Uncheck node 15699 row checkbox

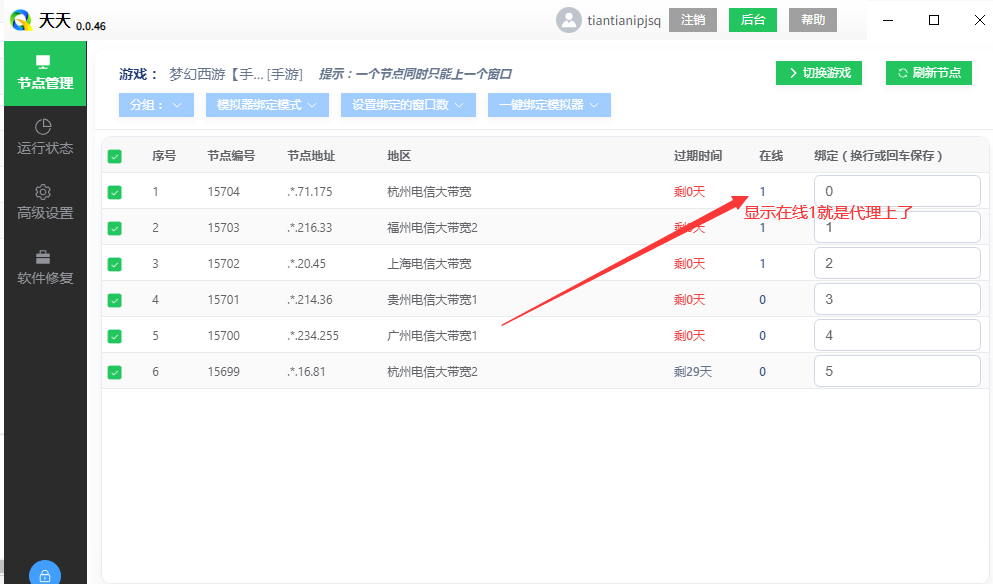click(114, 371)
